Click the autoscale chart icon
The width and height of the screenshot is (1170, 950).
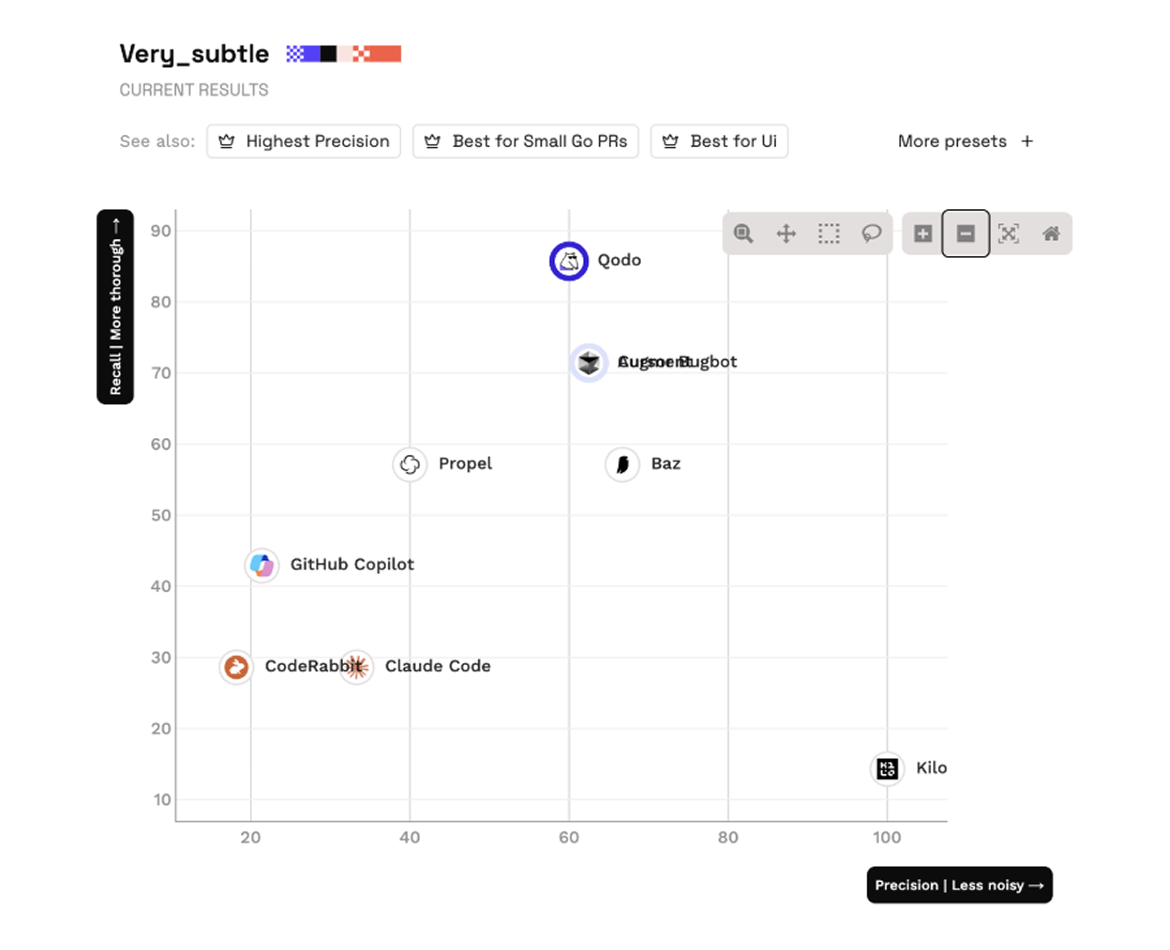1008,234
